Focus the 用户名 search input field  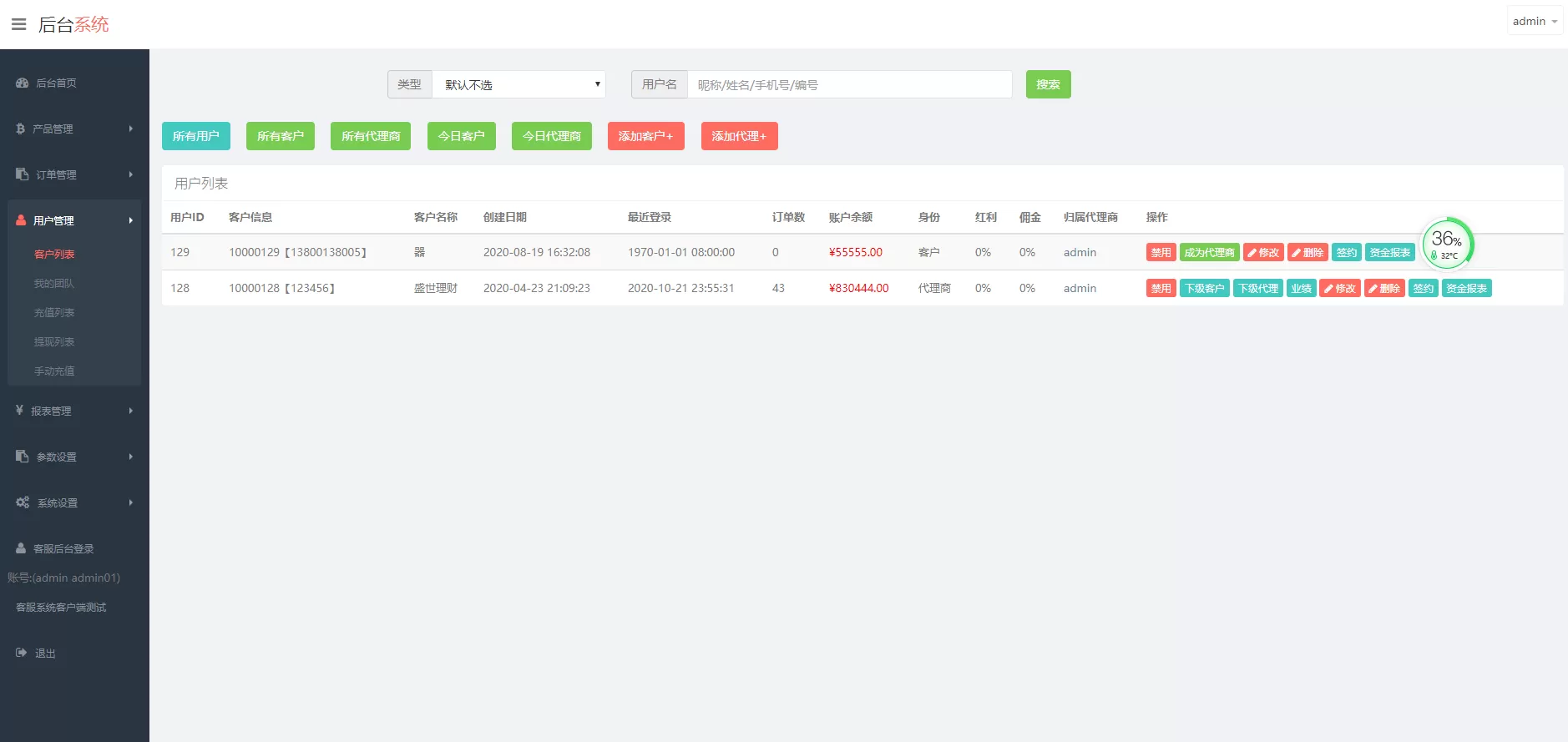(x=849, y=84)
